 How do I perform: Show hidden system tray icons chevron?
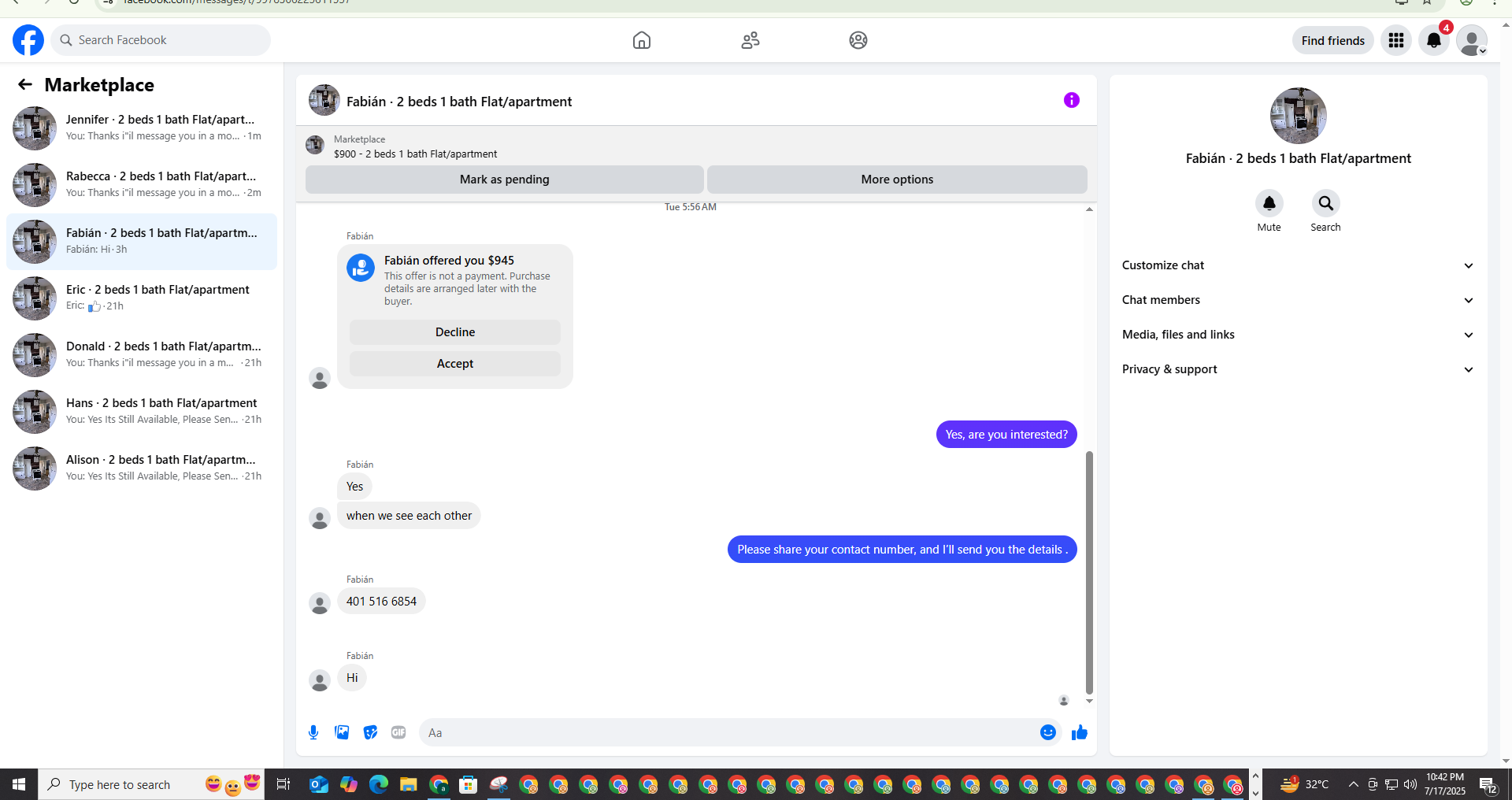(1353, 784)
